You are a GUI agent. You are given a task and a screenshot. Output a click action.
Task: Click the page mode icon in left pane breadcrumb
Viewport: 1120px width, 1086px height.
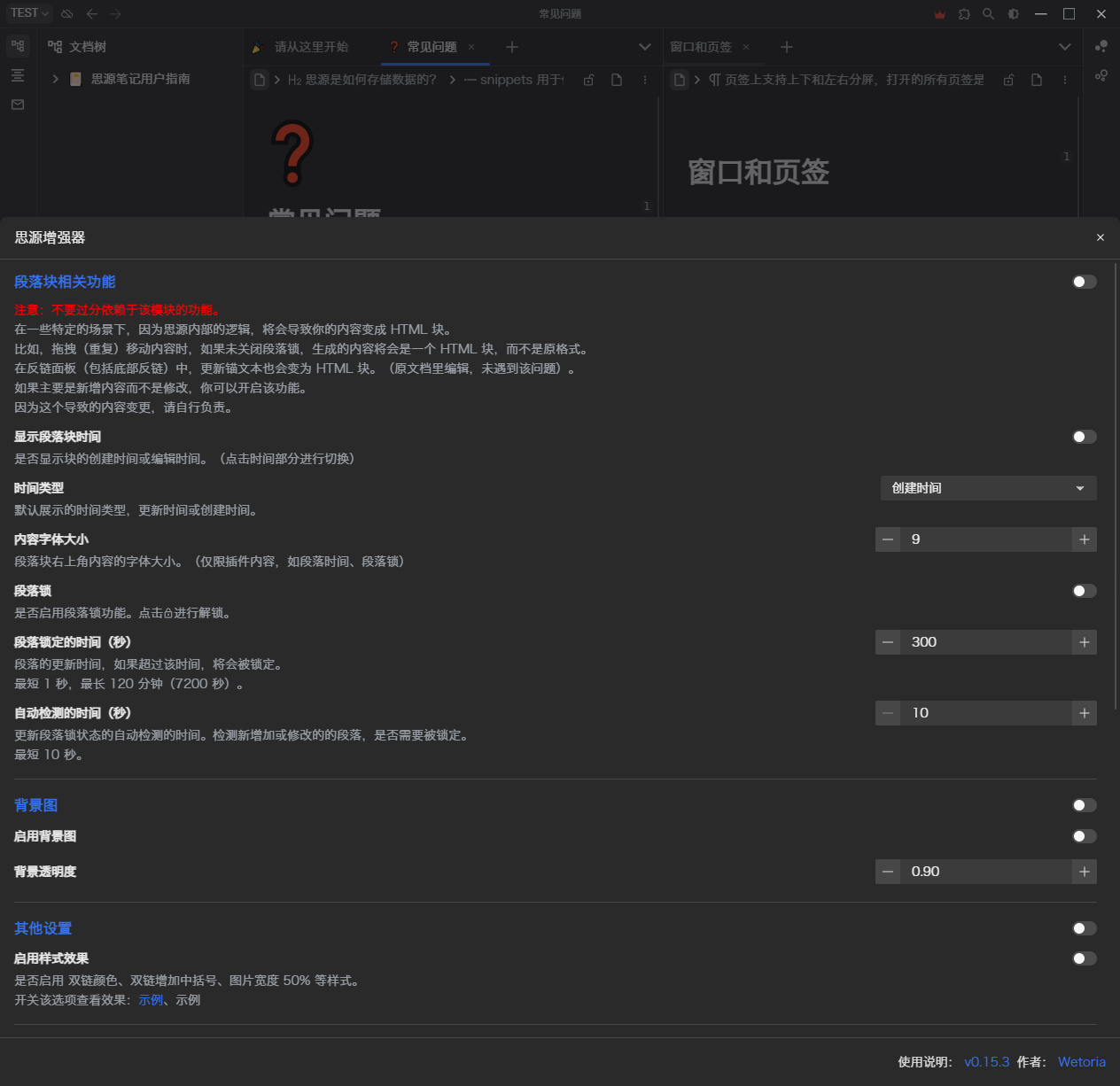click(617, 80)
